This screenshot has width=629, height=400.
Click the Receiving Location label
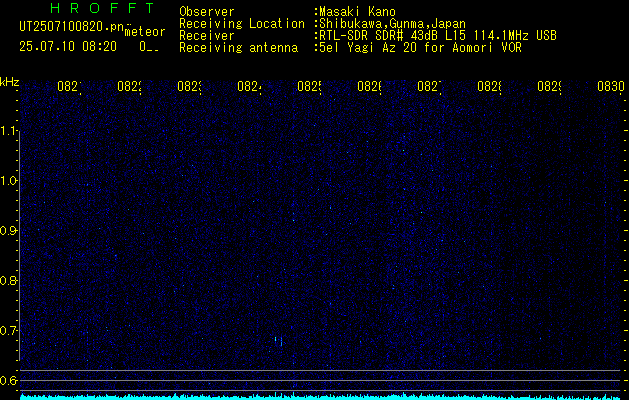tap(242, 24)
